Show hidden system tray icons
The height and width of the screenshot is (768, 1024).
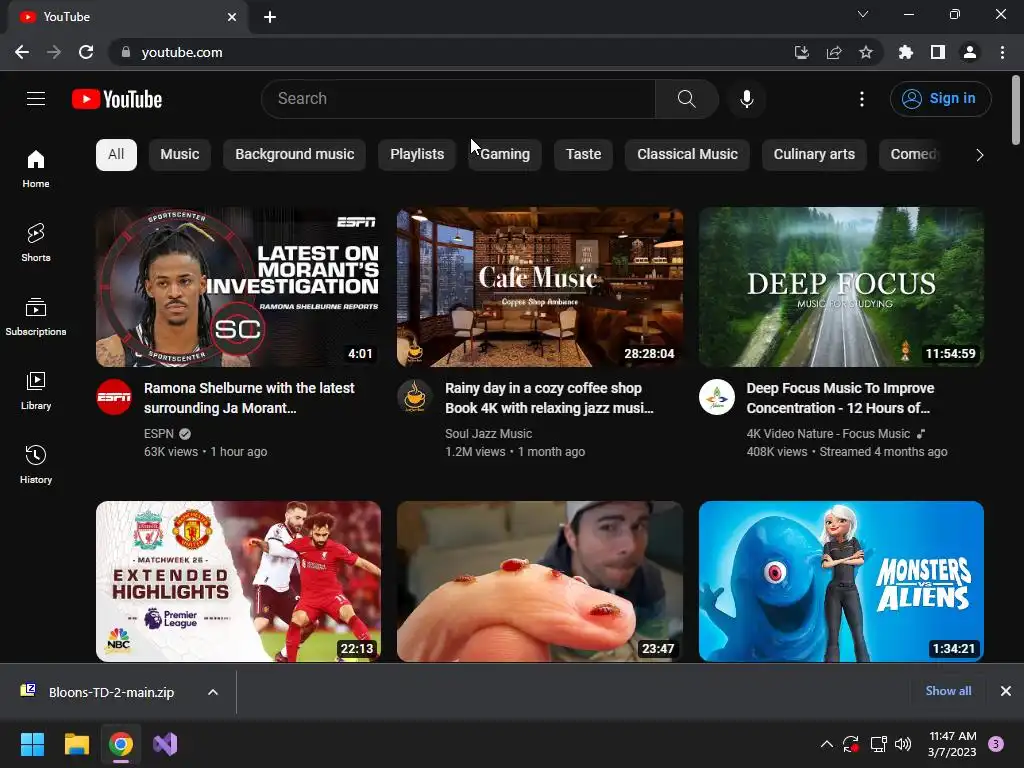click(827, 744)
